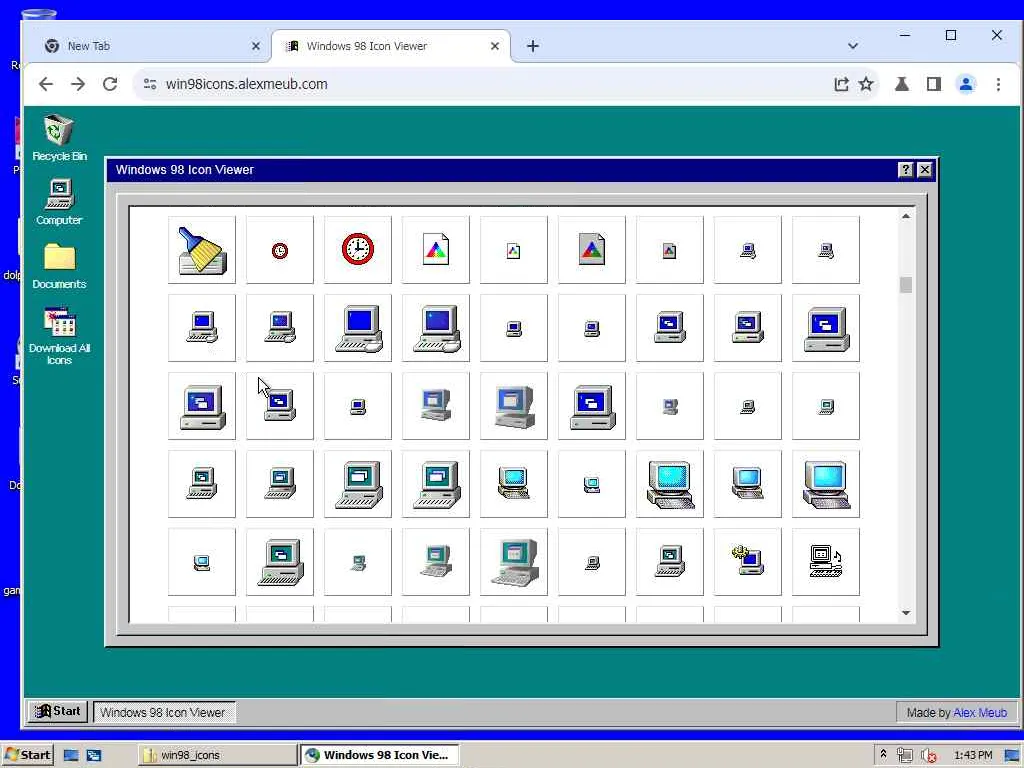Click the scrollbar thumb in icon viewer
Viewport: 1024px width, 768px height.
906,285
